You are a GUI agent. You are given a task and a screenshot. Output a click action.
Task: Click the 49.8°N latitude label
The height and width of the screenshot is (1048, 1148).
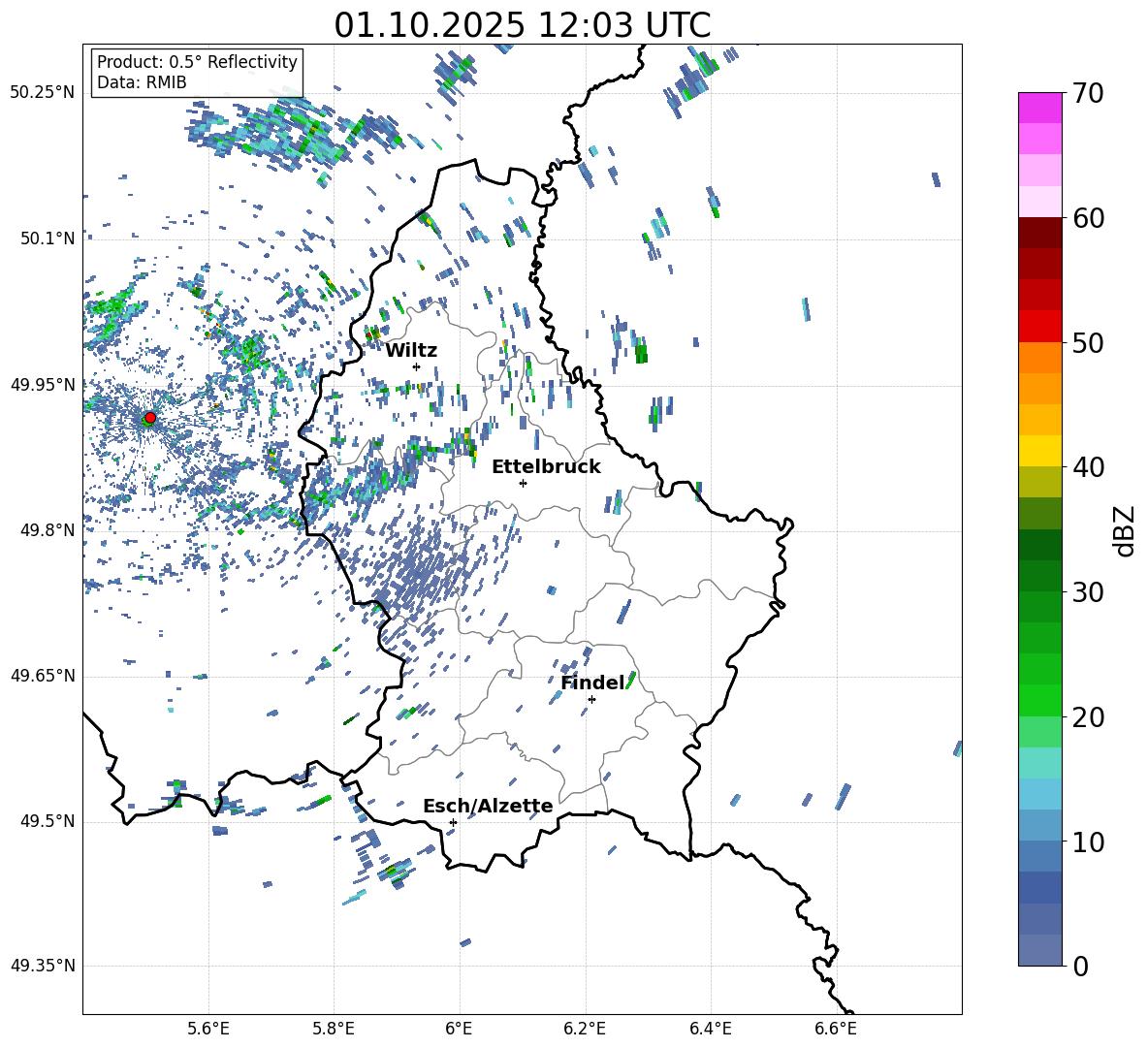[x=48, y=530]
